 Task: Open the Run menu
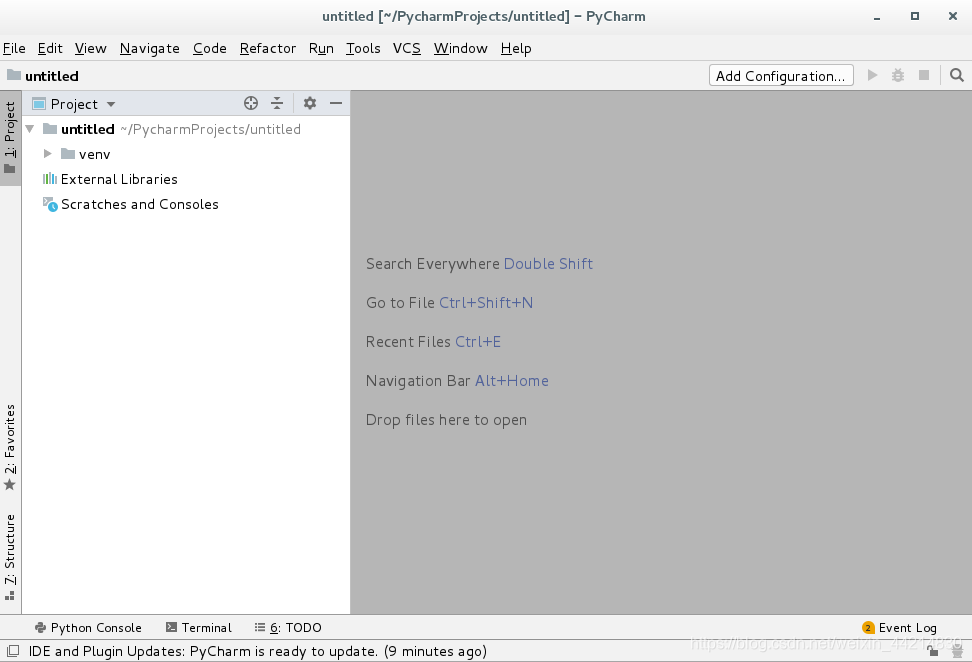click(321, 48)
